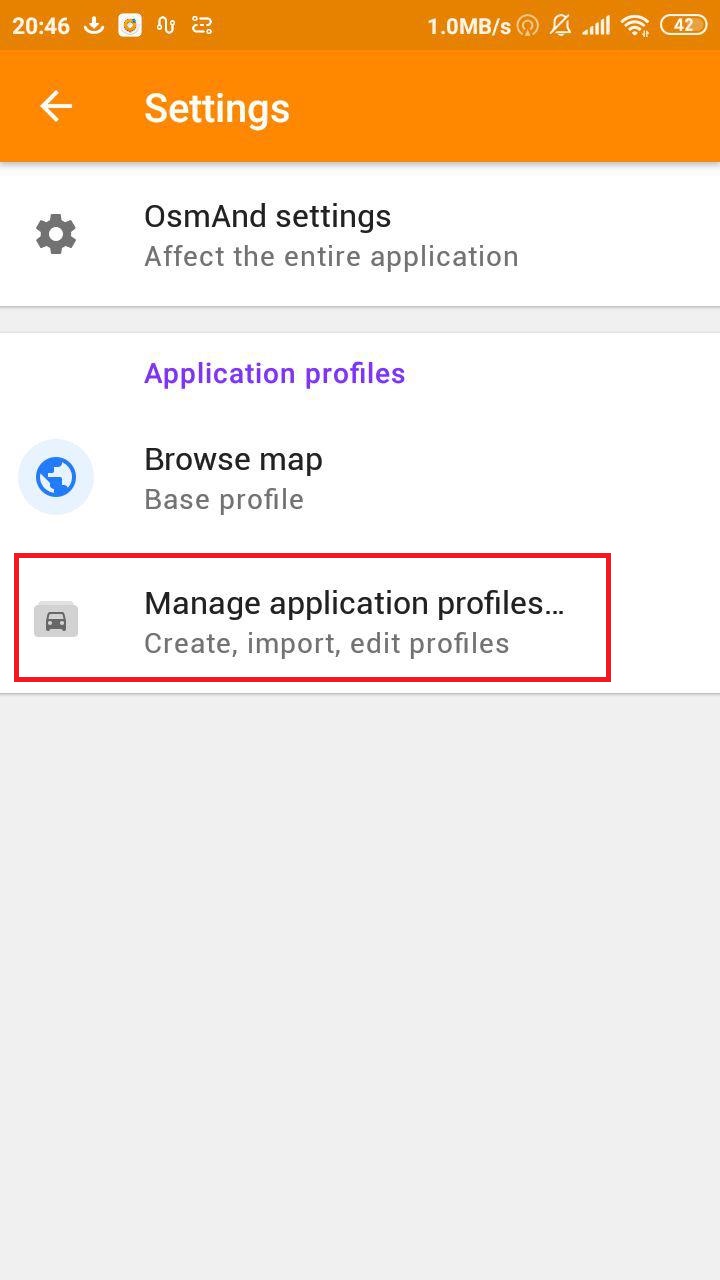Click the 1.0MB/s network speed indicator
The image size is (720, 1280).
[468, 26]
